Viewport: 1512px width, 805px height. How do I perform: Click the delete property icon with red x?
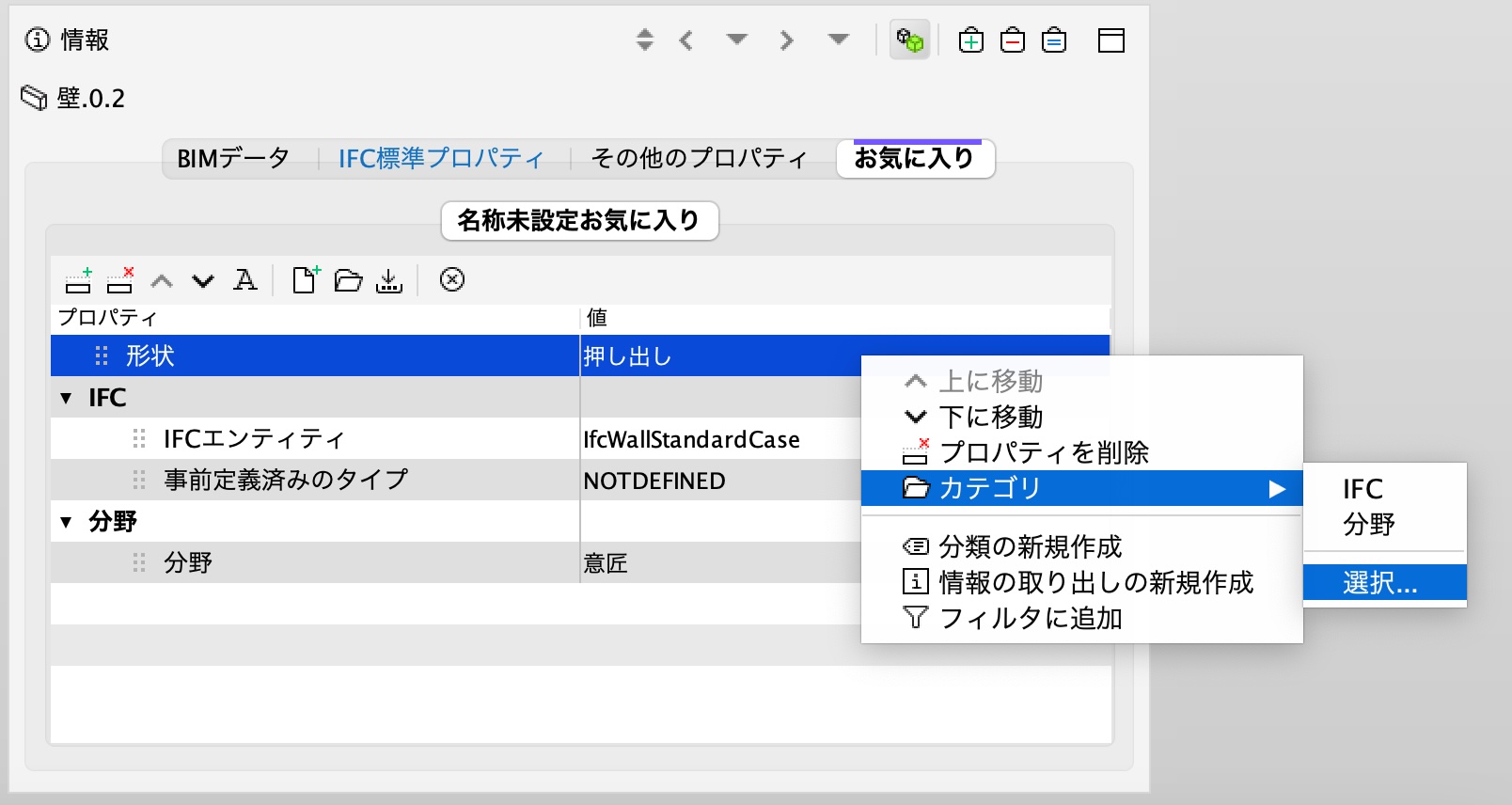(120, 280)
